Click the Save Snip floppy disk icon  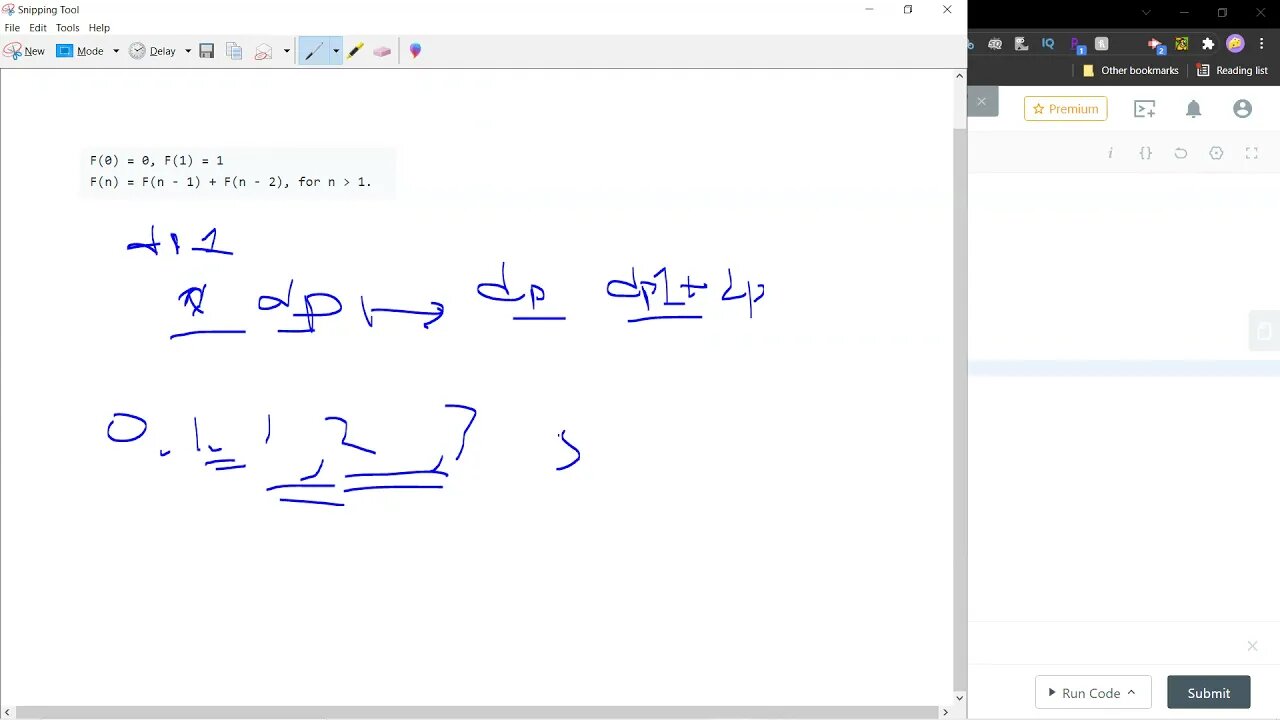click(x=207, y=51)
